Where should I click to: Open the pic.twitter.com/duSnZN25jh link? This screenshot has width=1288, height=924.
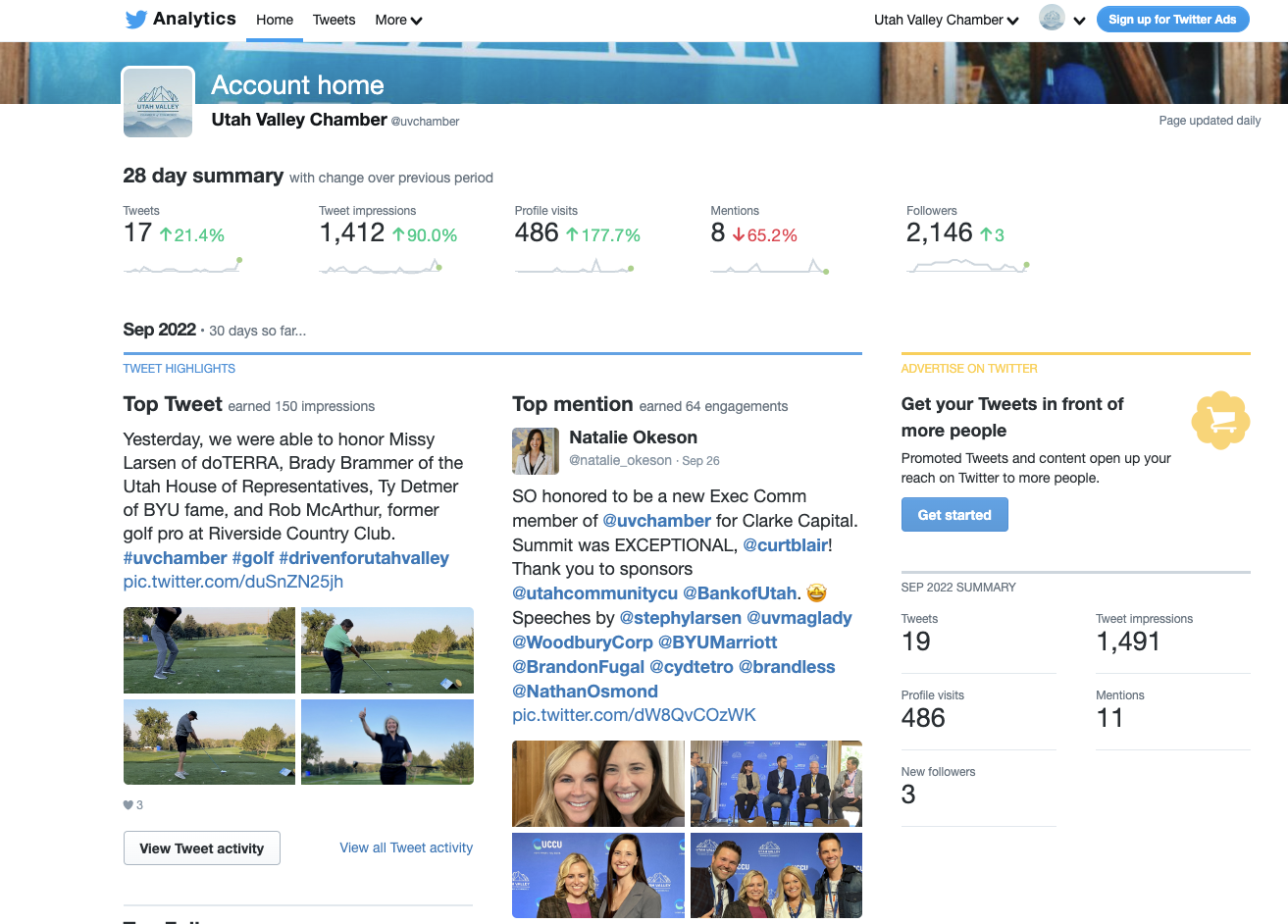(233, 582)
